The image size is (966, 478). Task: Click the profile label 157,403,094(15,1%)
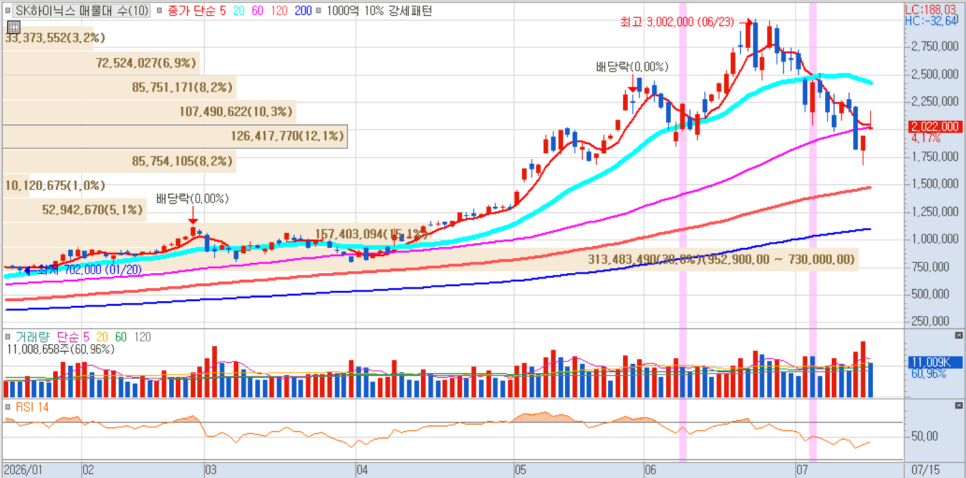pos(371,234)
